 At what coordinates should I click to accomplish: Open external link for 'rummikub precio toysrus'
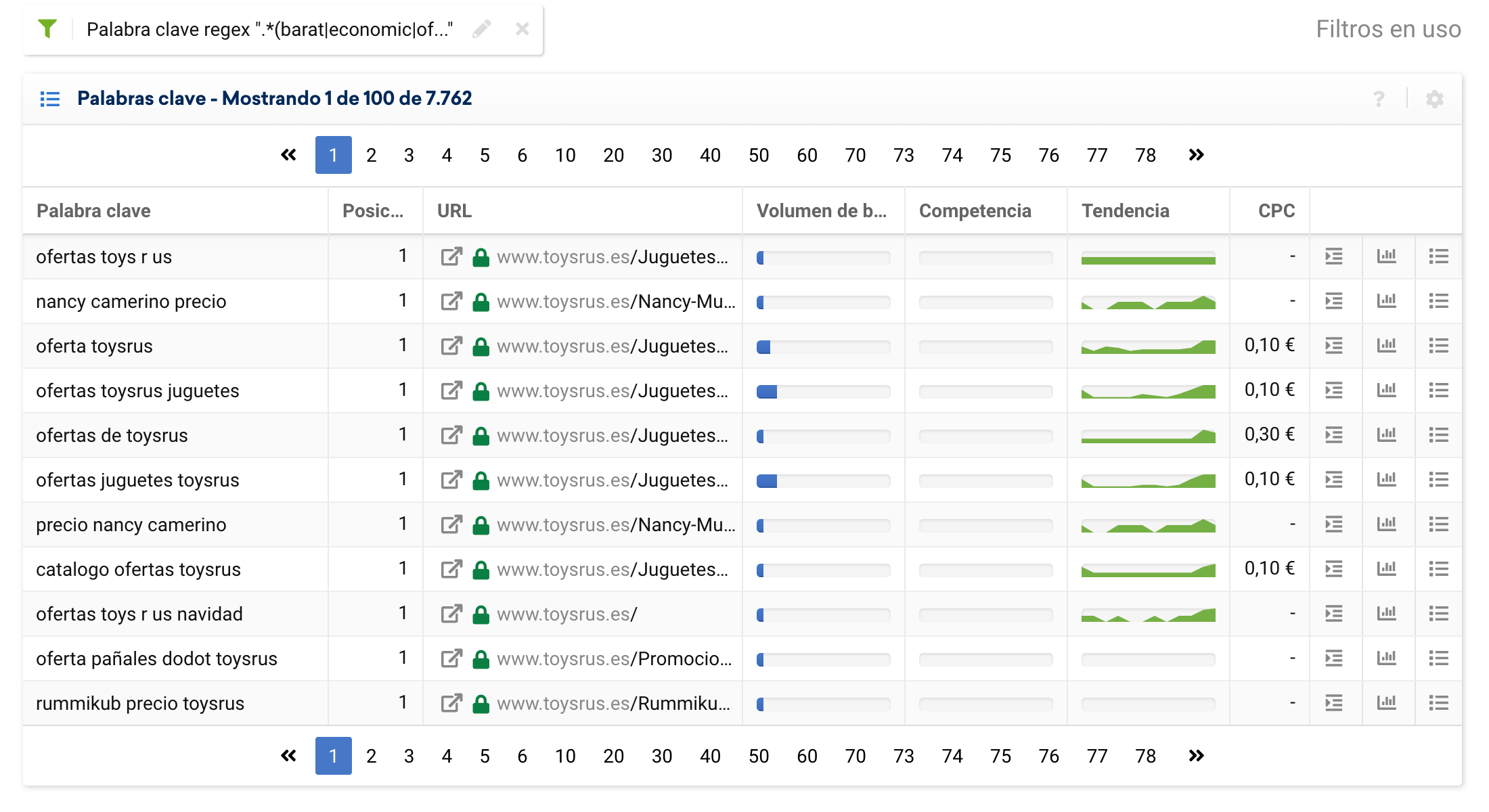coord(451,704)
